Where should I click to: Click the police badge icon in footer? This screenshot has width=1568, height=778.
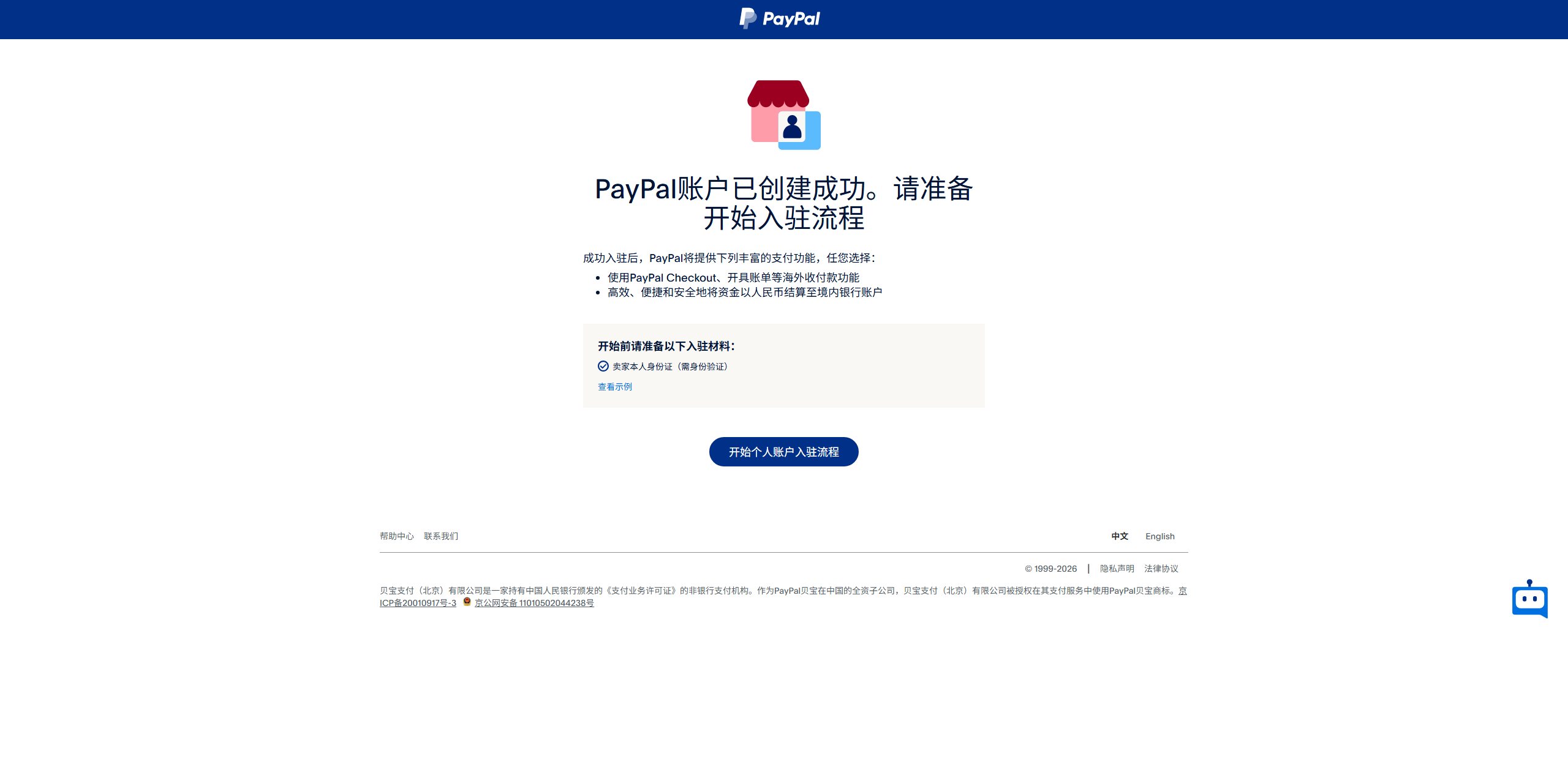tap(467, 602)
